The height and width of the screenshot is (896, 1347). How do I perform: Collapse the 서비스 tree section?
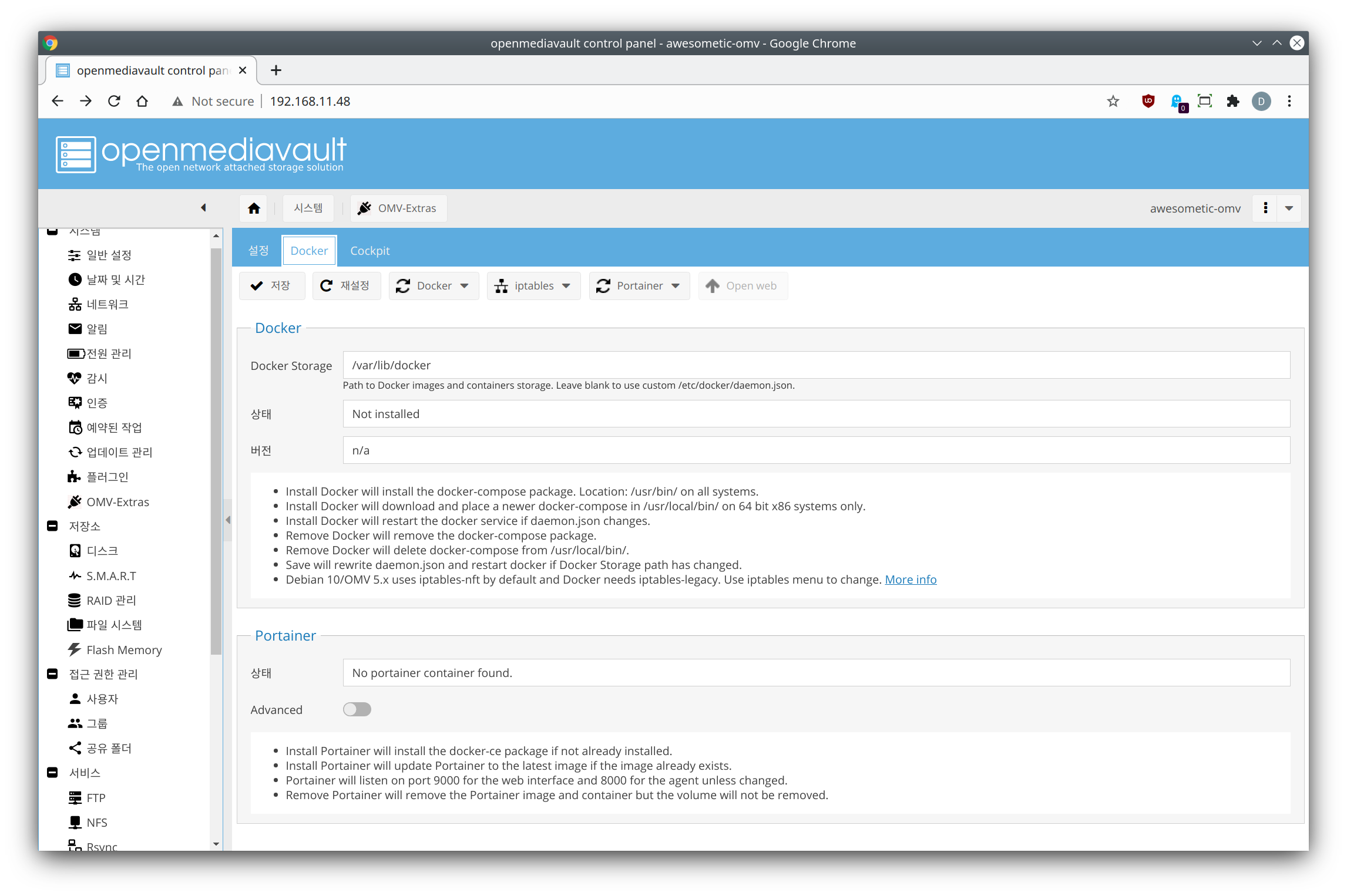[52, 773]
